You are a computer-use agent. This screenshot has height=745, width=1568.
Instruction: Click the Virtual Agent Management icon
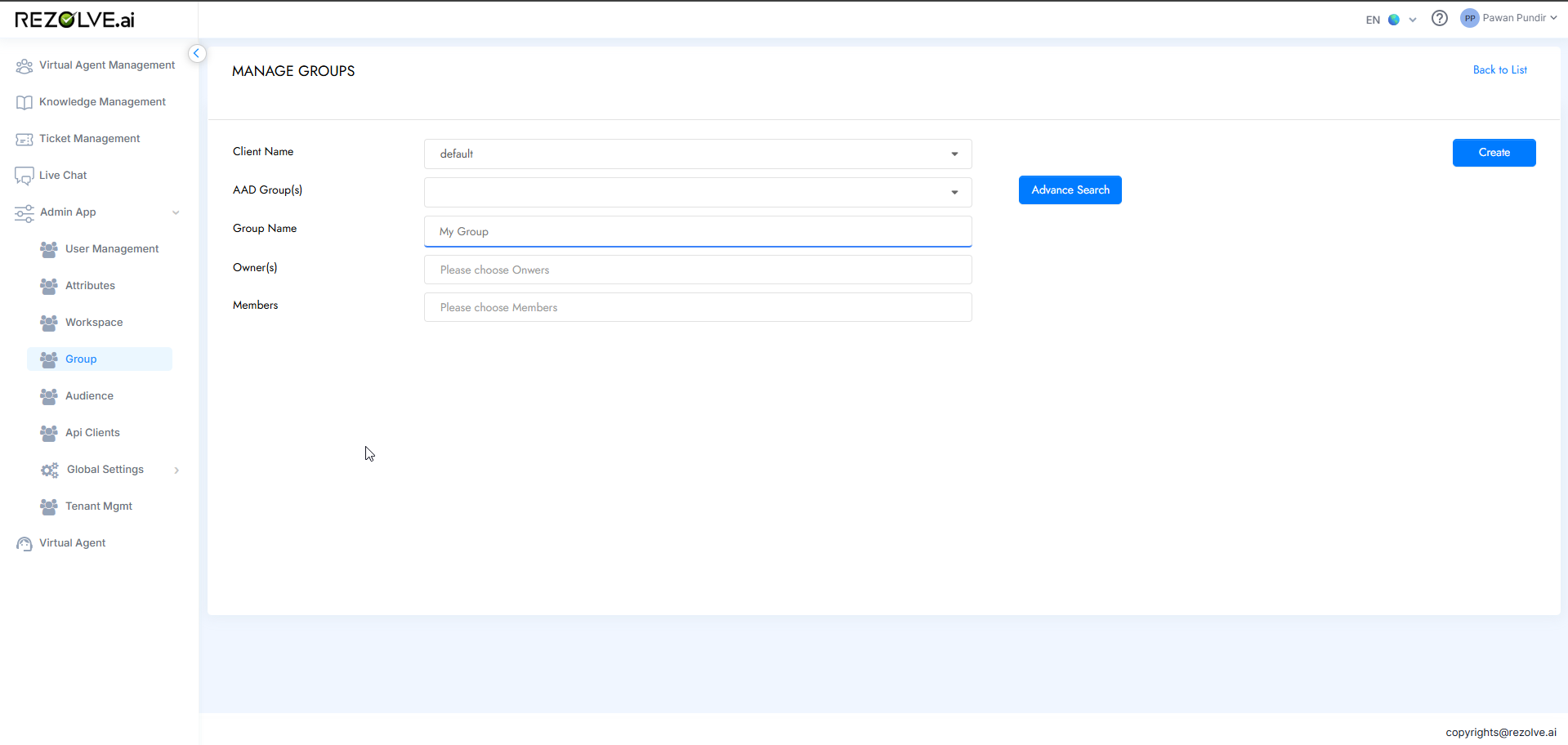(x=25, y=65)
